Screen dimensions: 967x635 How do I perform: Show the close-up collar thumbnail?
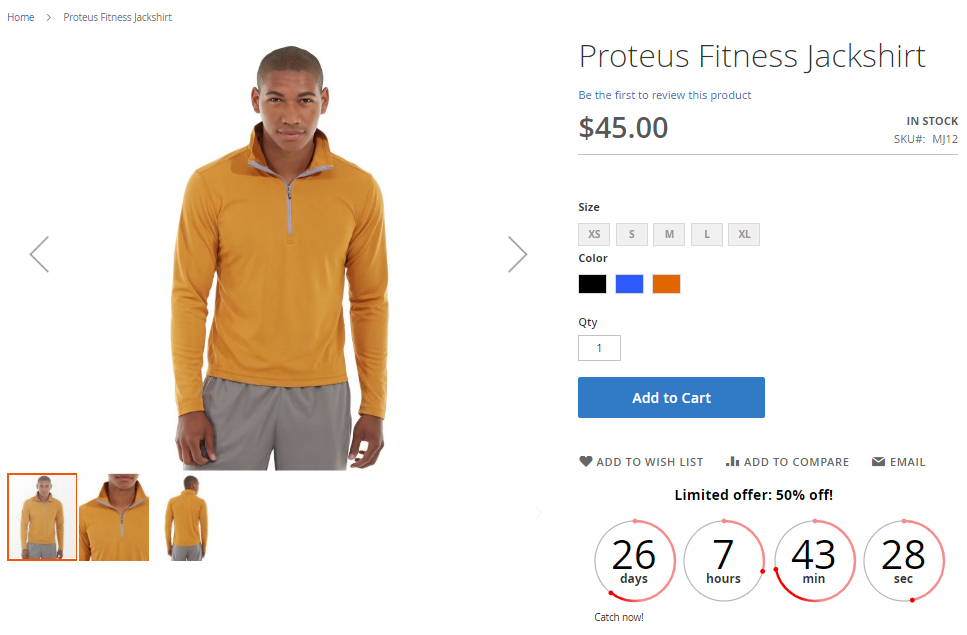pos(114,517)
